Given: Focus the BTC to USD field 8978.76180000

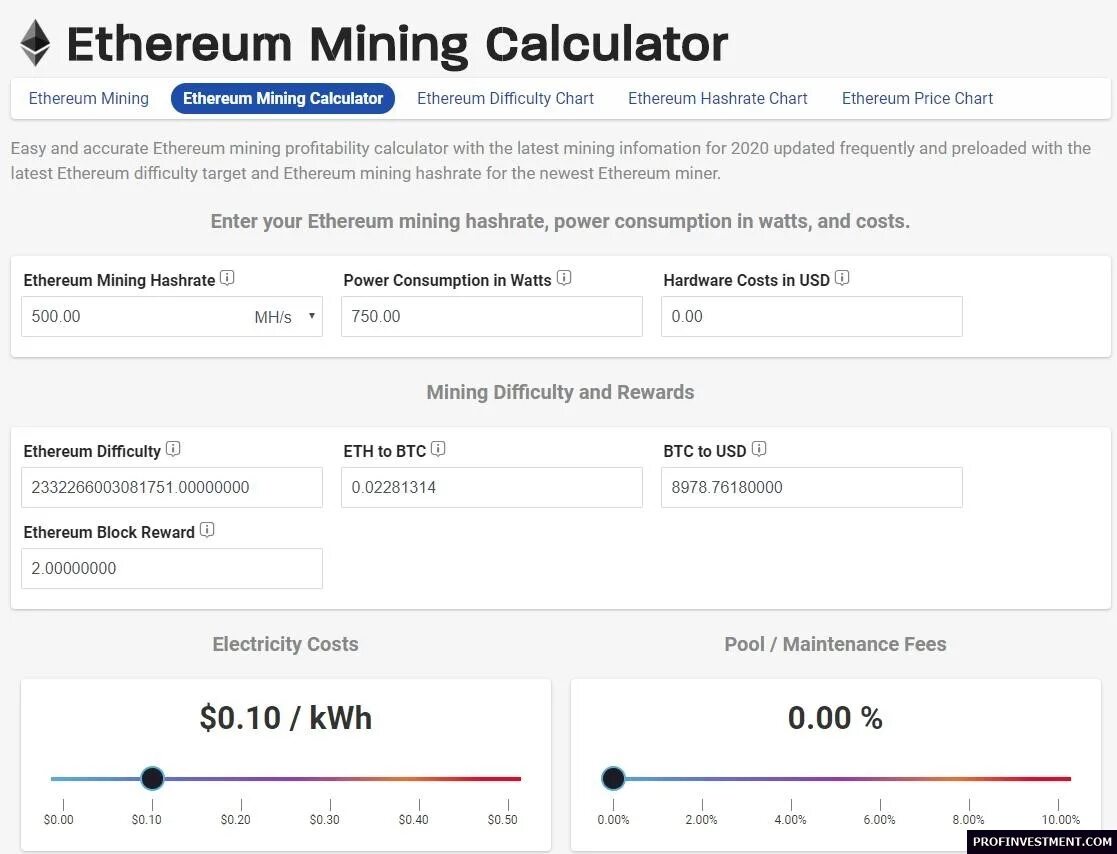Looking at the screenshot, I should coord(811,488).
